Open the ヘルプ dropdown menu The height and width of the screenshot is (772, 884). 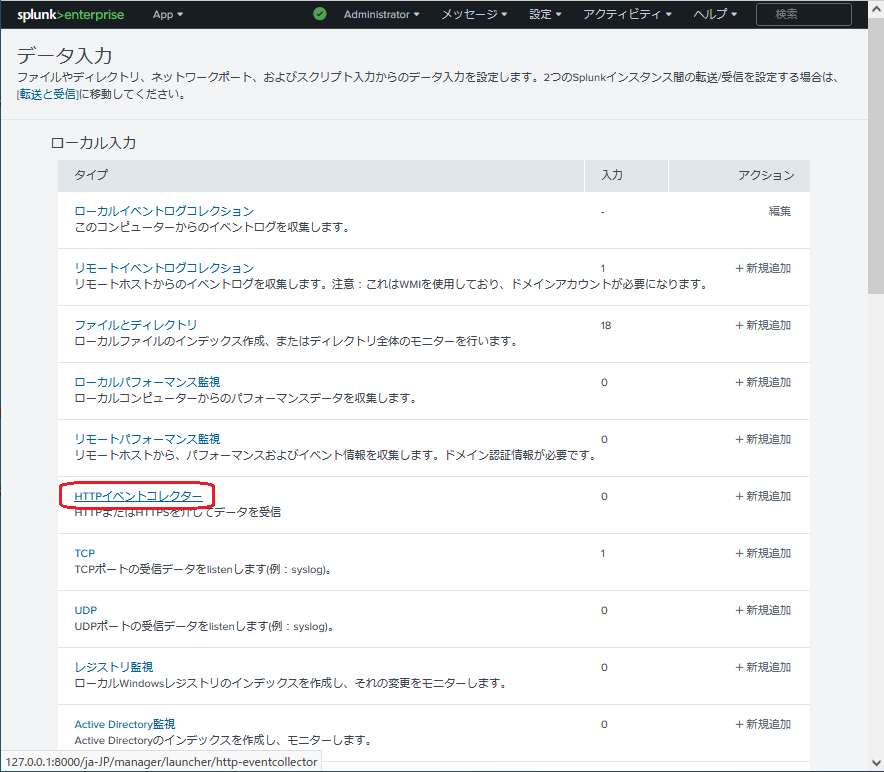pos(715,15)
